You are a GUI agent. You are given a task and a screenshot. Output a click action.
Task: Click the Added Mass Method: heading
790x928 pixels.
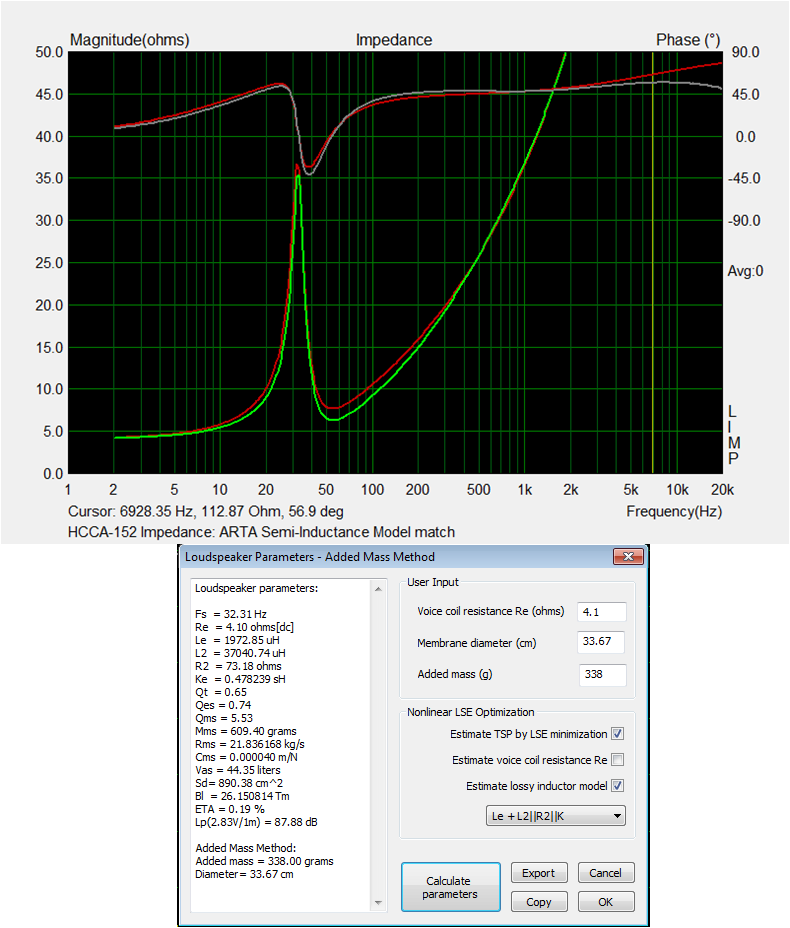click(x=246, y=849)
